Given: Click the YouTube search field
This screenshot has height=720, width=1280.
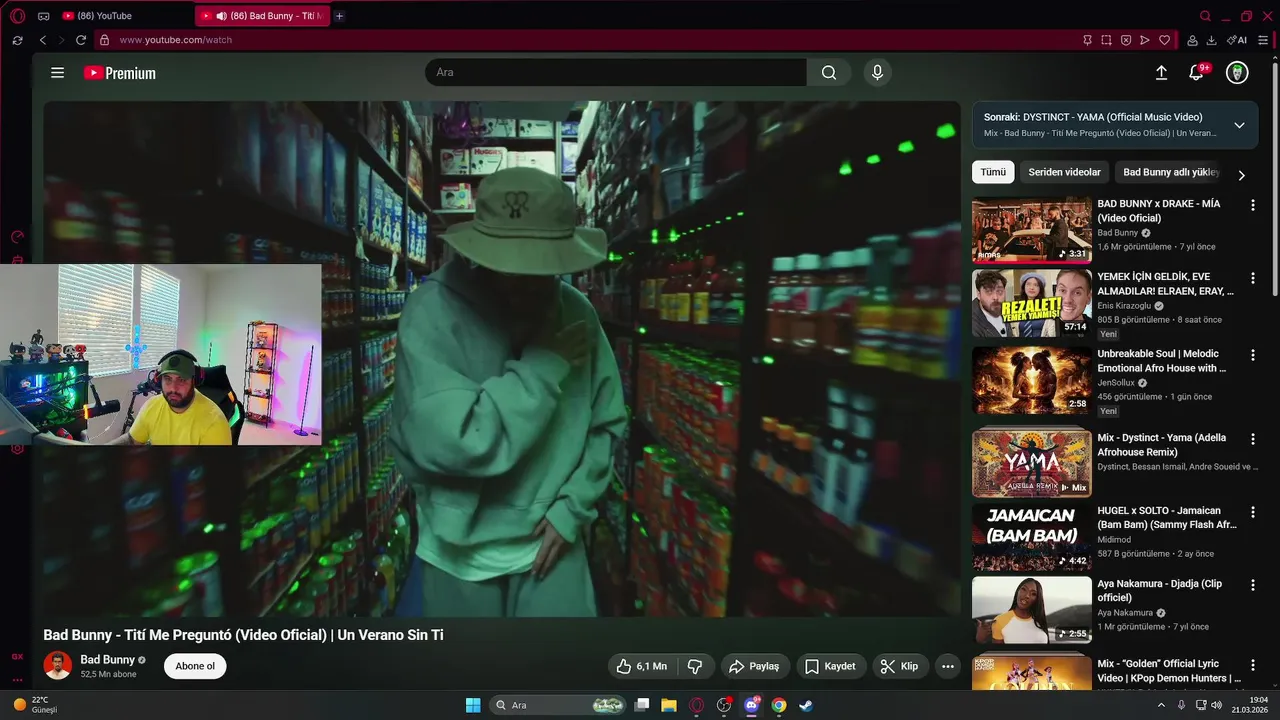Looking at the screenshot, I should pyautogui.click(x=616, y=72).
